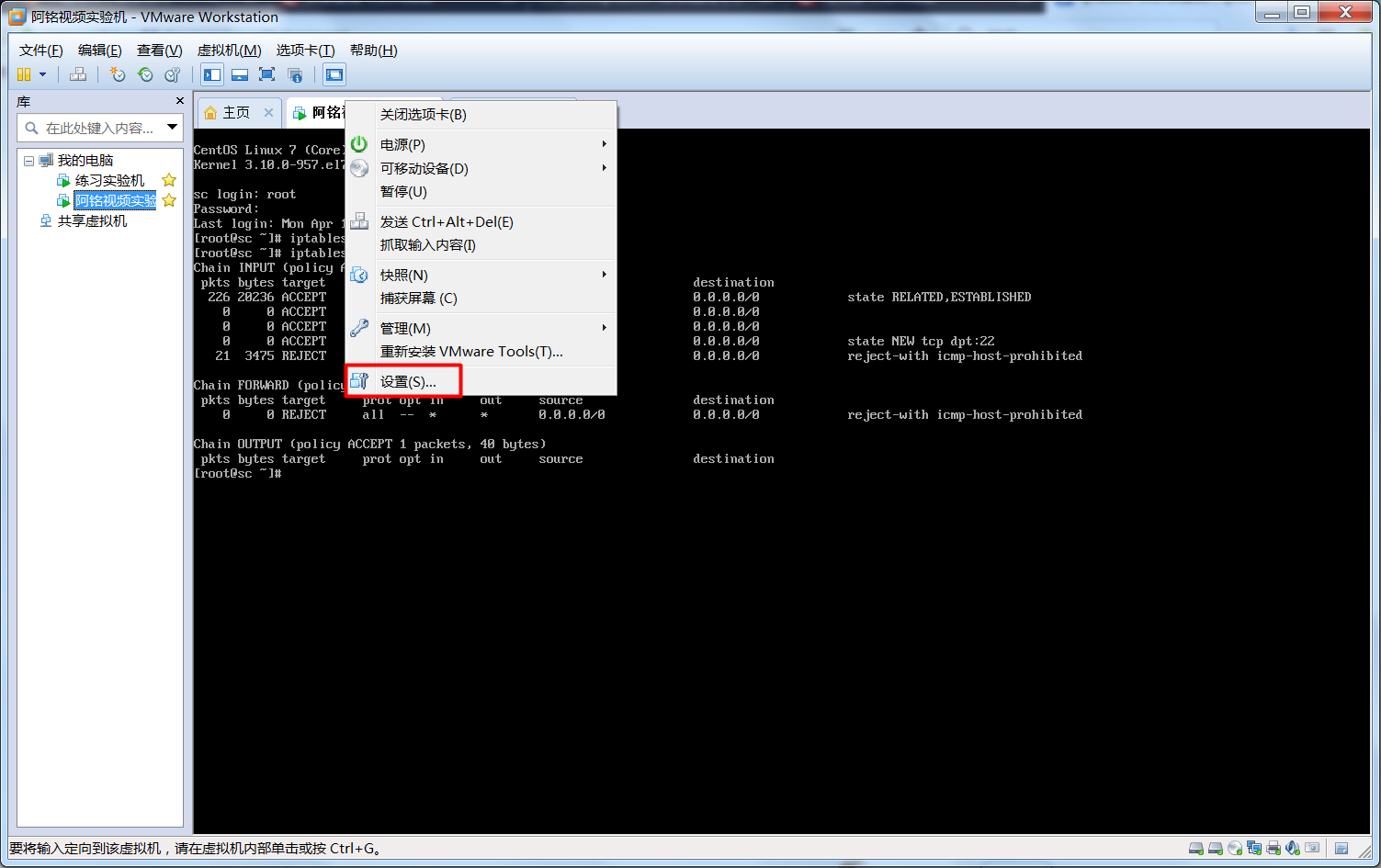This screenshot has height=868, width=1381.
Task: Click the home icon on 主页 tab
Action: click(211, 112)
